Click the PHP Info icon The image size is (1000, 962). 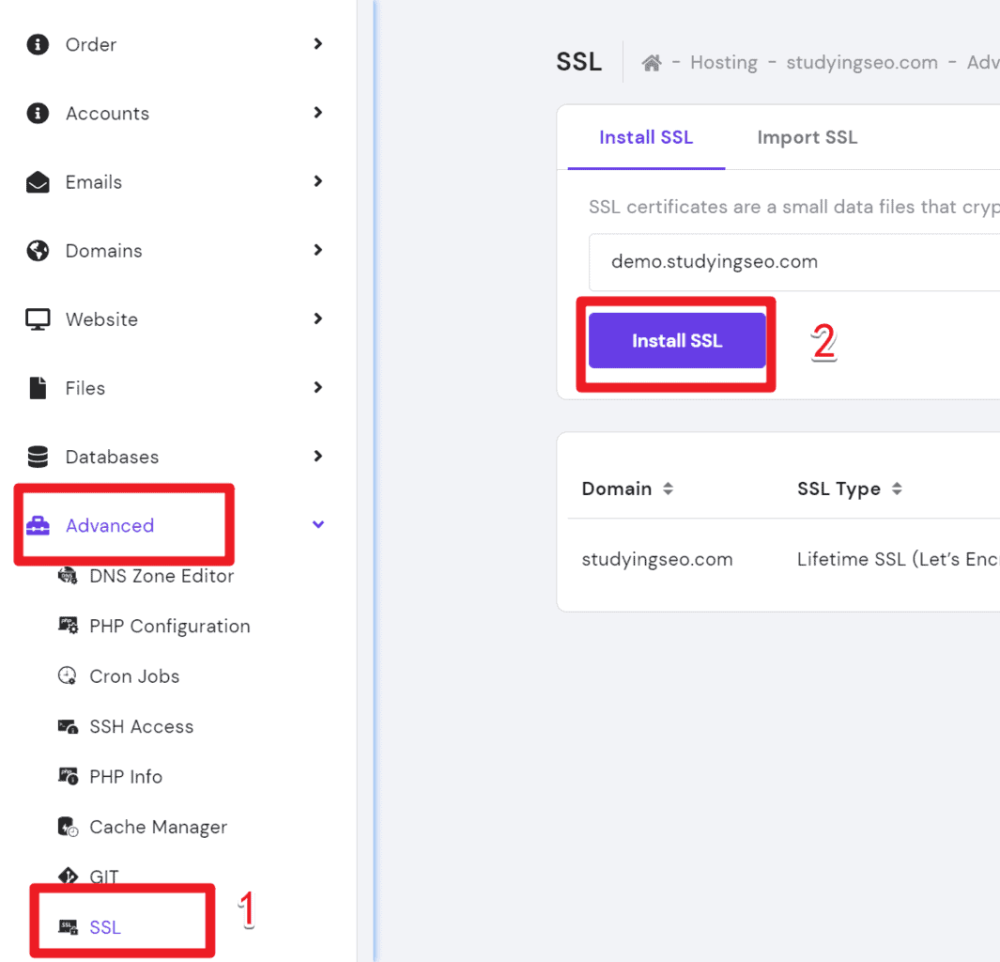click(68, 776)
